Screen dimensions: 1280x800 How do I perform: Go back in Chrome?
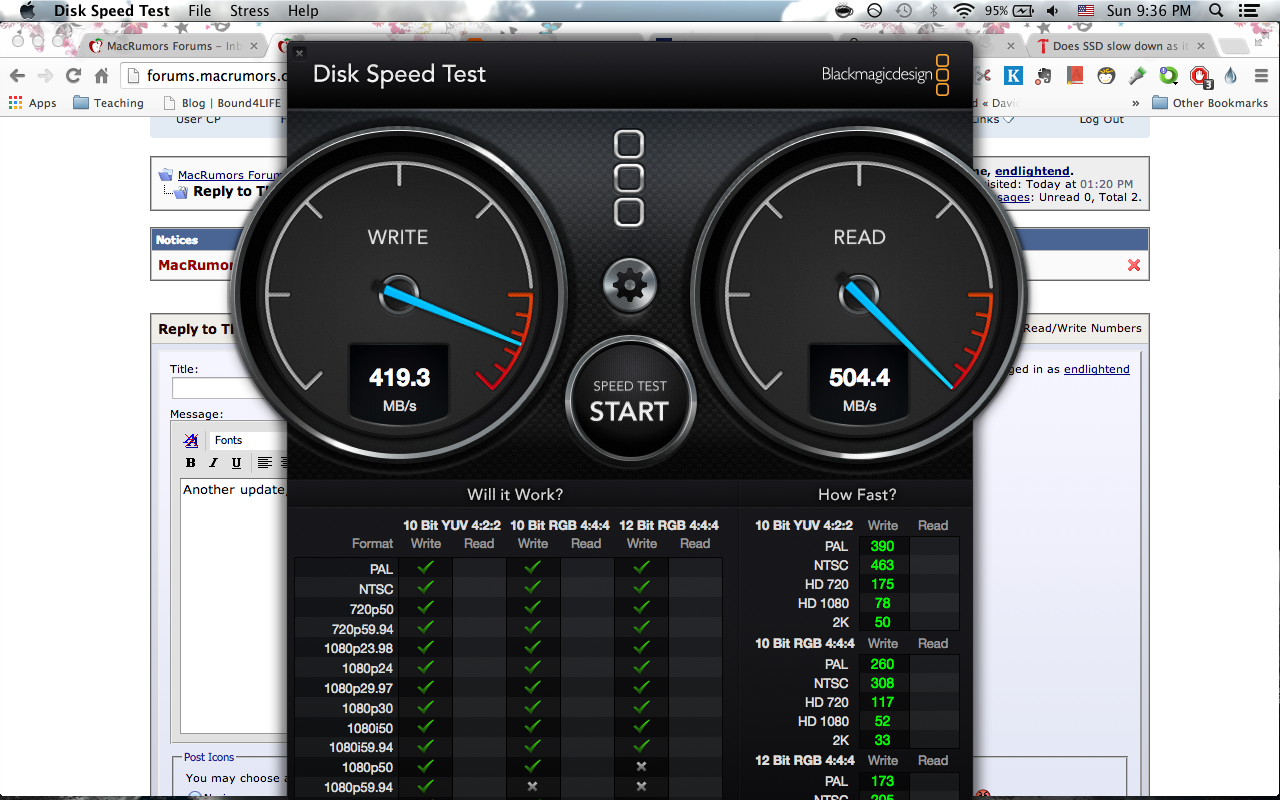coord(17,76)
